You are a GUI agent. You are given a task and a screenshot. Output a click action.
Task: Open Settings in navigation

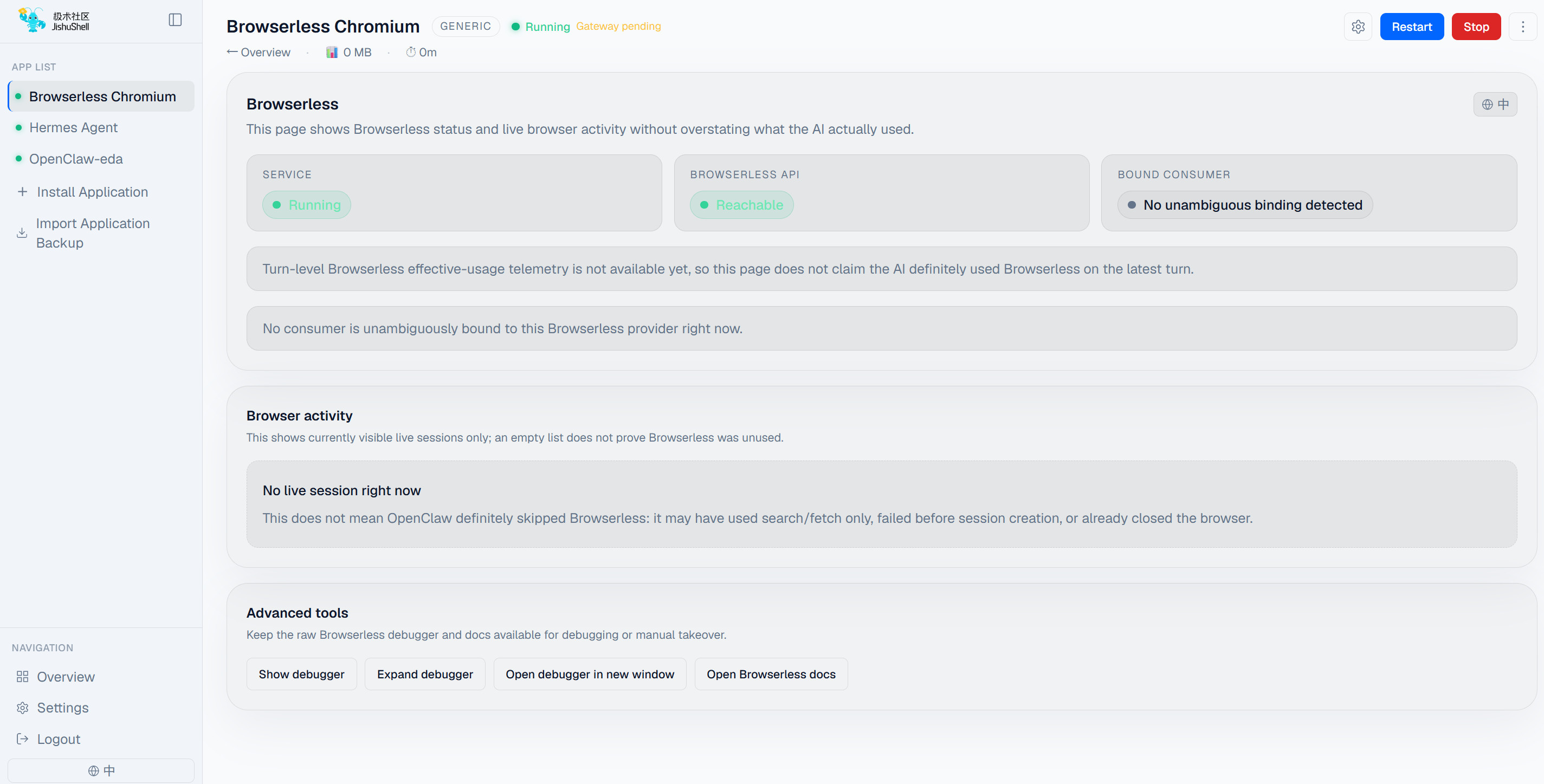click(x=101, y=708)
